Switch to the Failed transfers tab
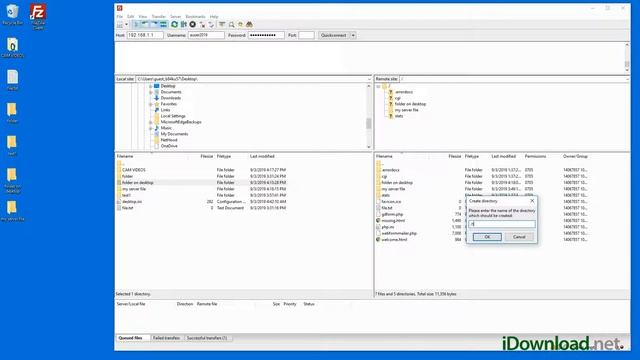Image resolution: width=640 pixels, height=360 pixels. click(167, 338)
